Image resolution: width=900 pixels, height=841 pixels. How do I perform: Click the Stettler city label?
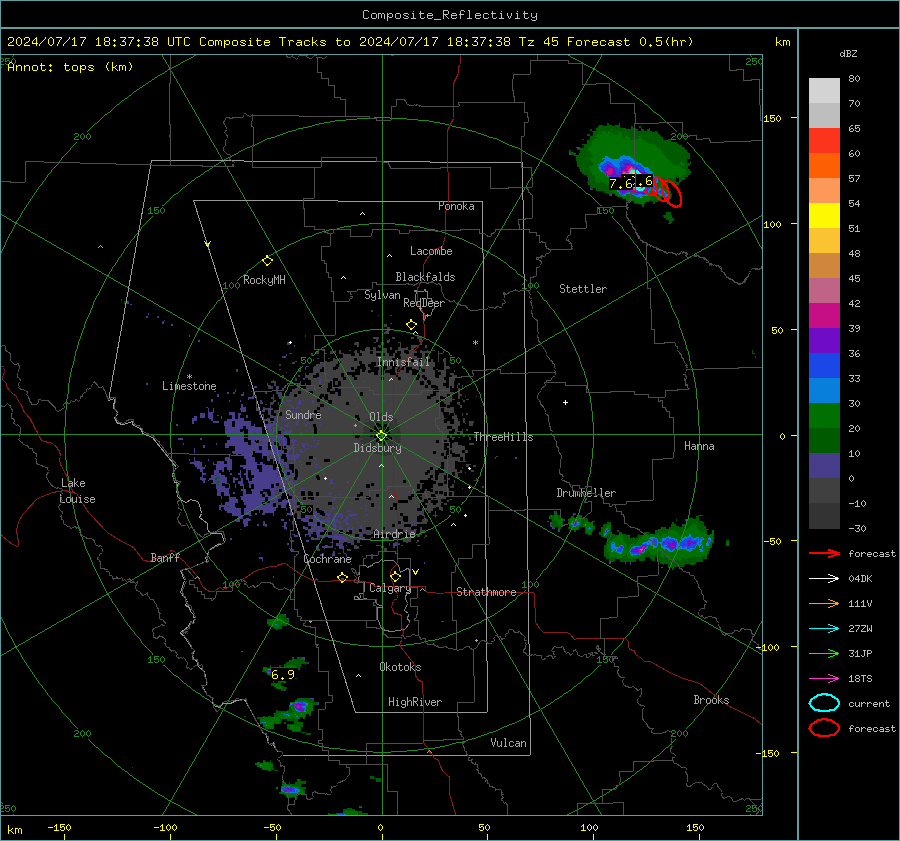[583, 289]
